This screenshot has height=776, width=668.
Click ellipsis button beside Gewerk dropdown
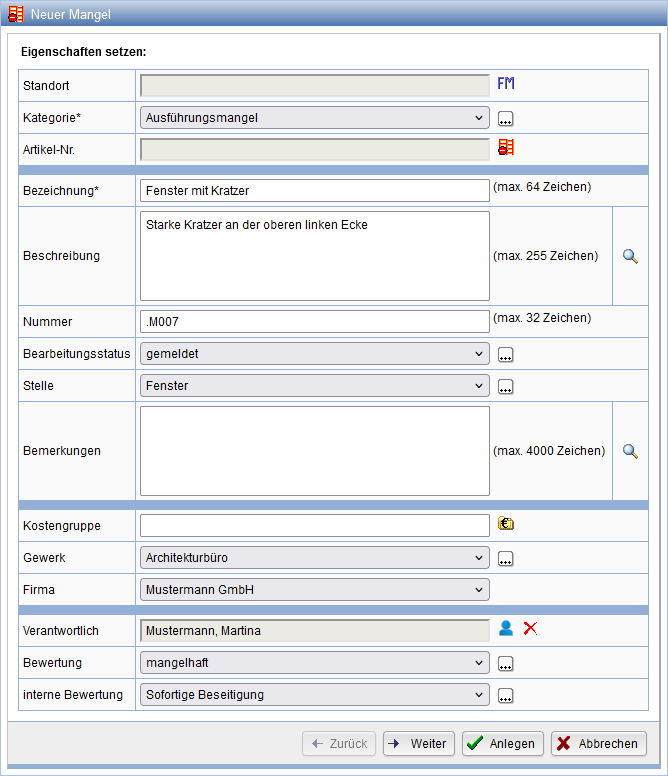click(506, 559)
